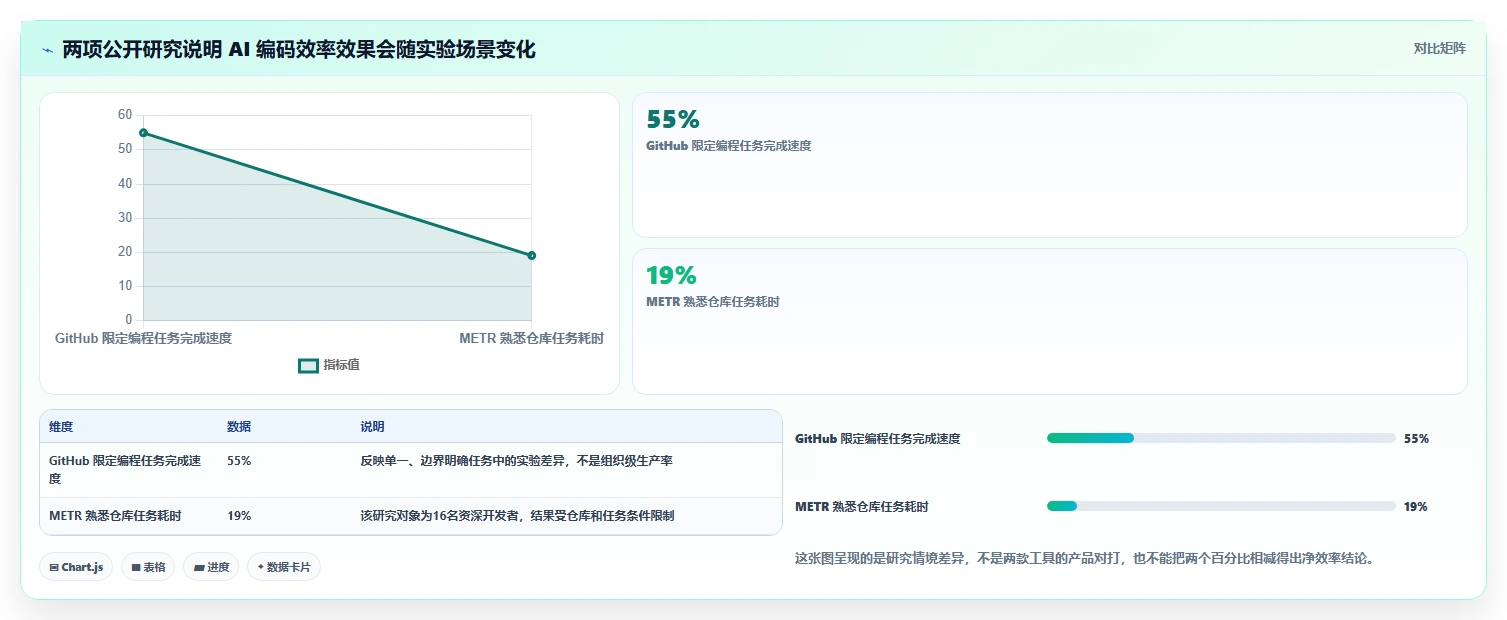Click the METR label under the 19% card
1507x620 pixels.
[x=713, y=302]
